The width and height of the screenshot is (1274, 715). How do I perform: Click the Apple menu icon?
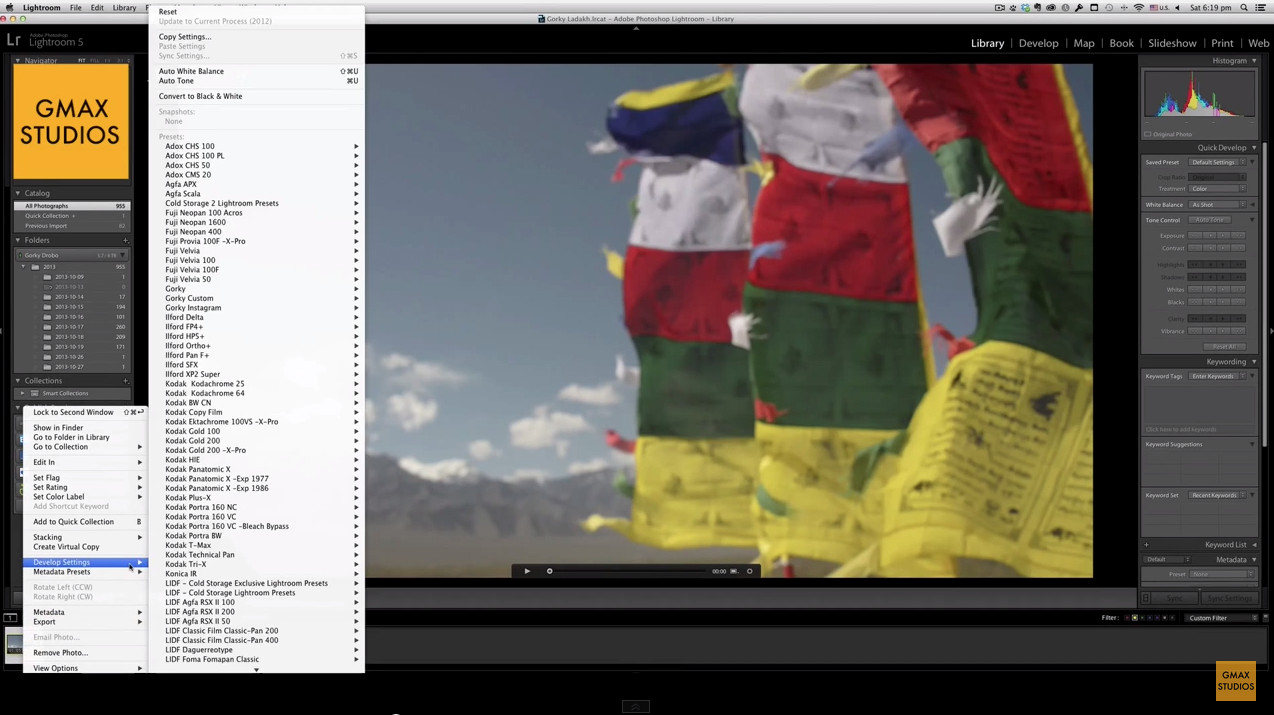pos(10,7)
